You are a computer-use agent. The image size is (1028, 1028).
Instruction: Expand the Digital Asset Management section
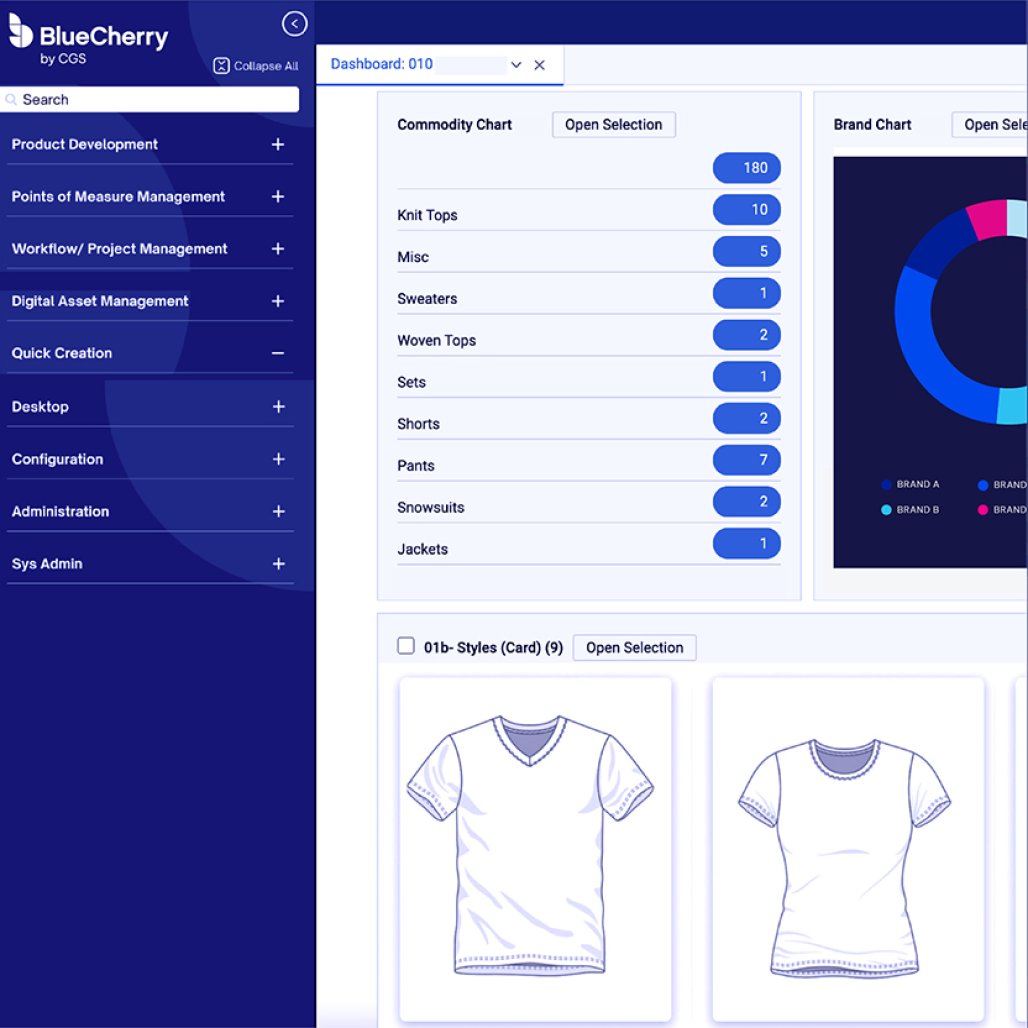[x=100, y=301]
